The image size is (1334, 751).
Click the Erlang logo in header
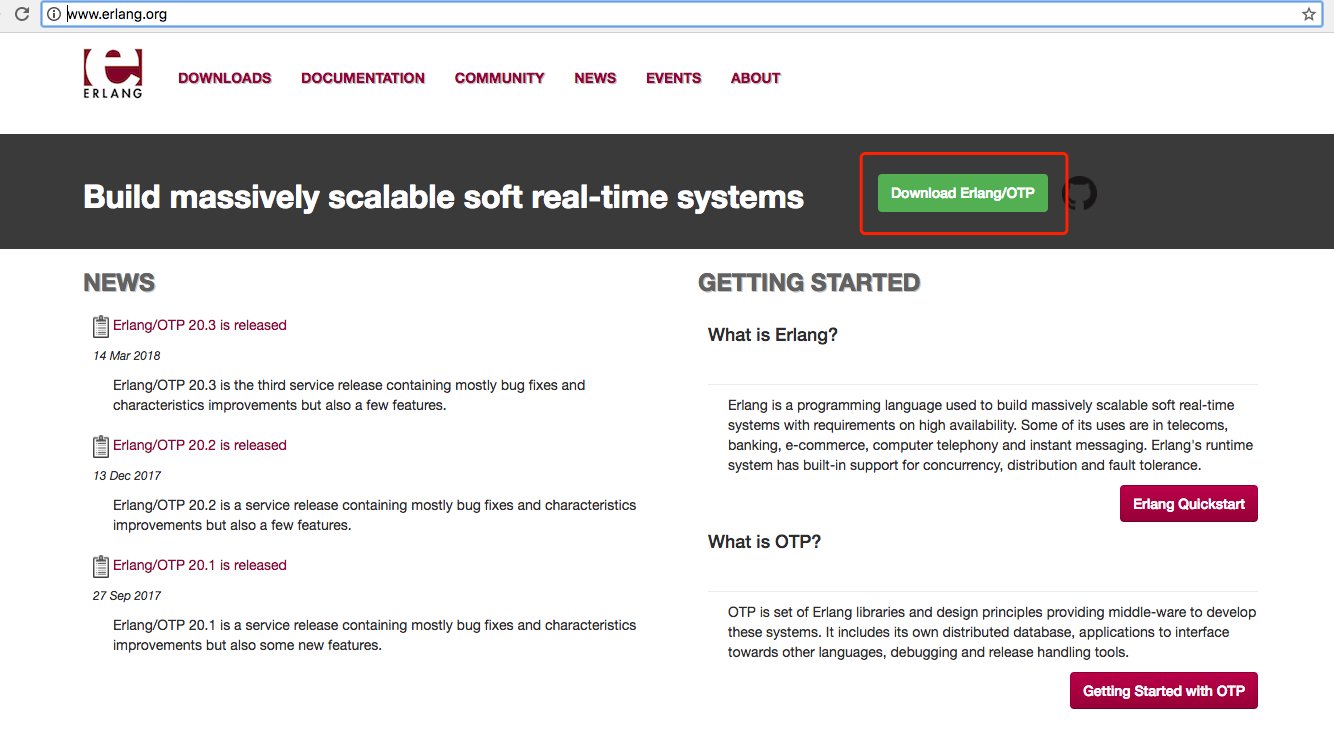113,74
